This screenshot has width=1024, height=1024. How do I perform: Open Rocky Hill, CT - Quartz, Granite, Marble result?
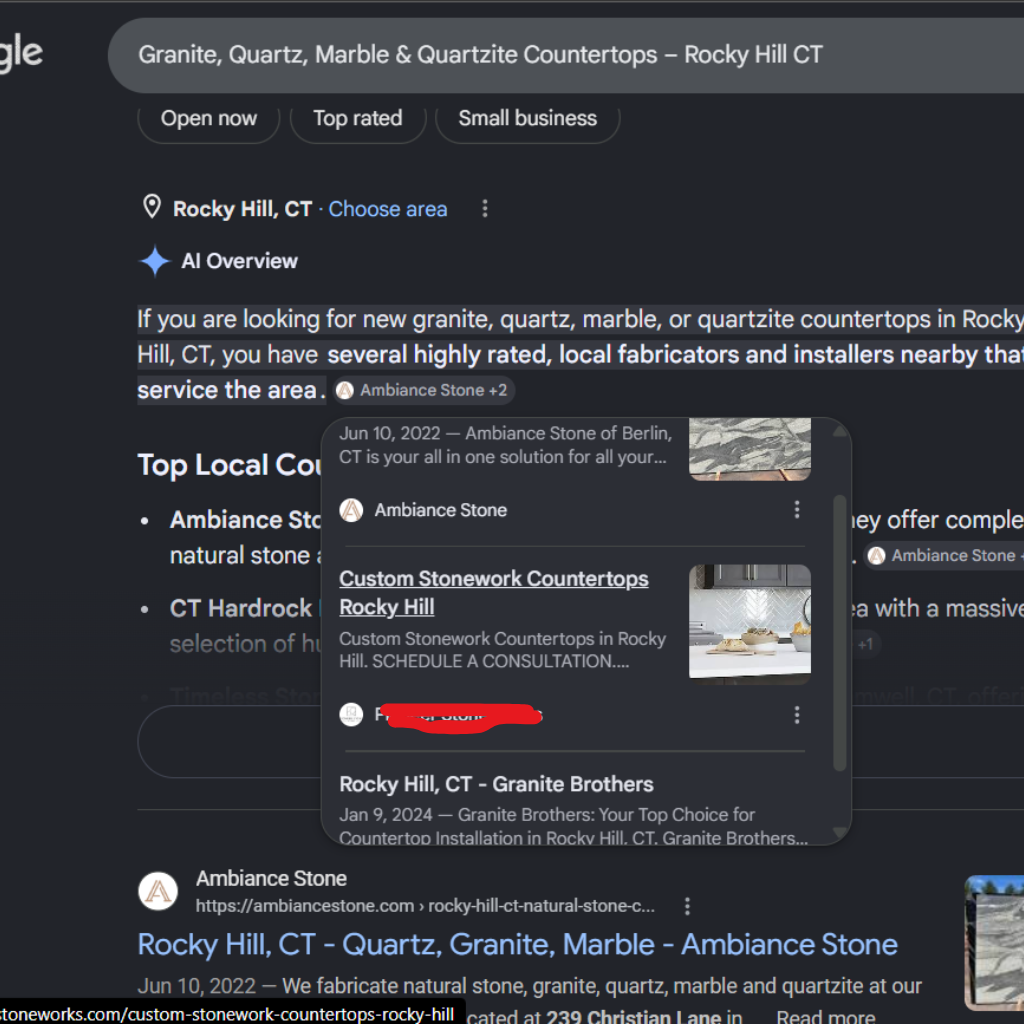coord(517,944)
